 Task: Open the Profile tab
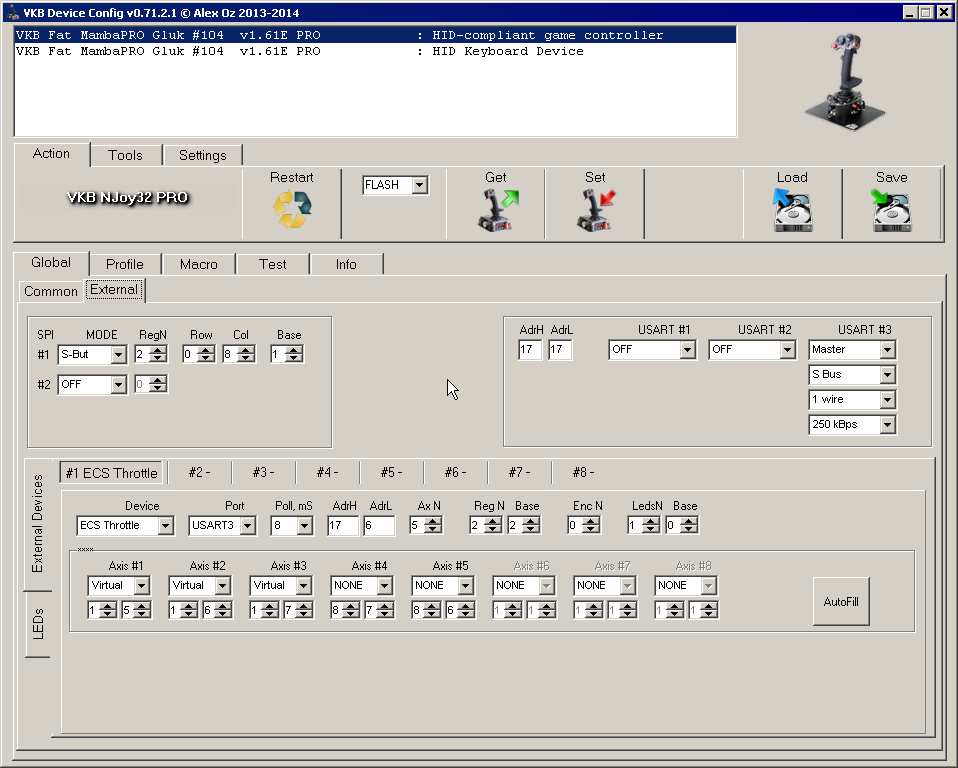125,264
